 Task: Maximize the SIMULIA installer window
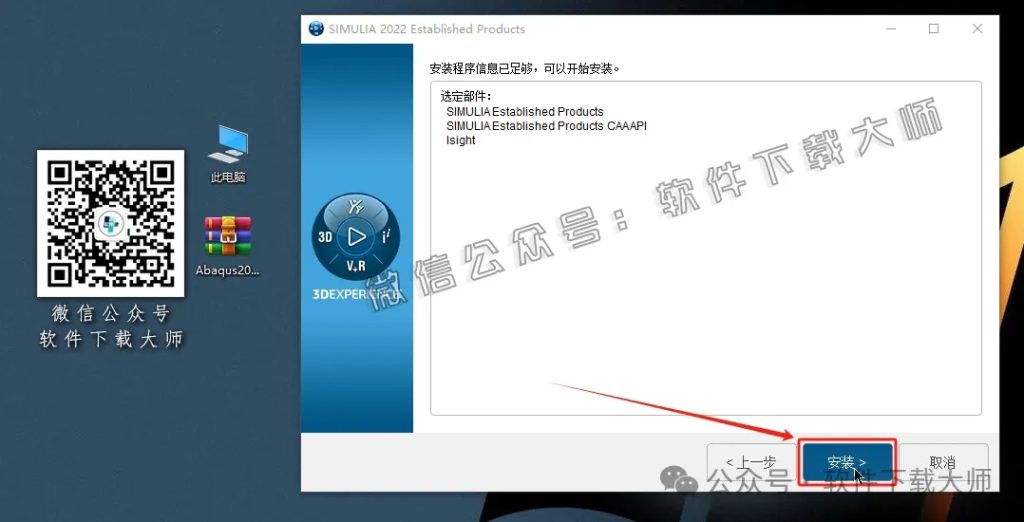pyautogui.click(x=934, y=29)
